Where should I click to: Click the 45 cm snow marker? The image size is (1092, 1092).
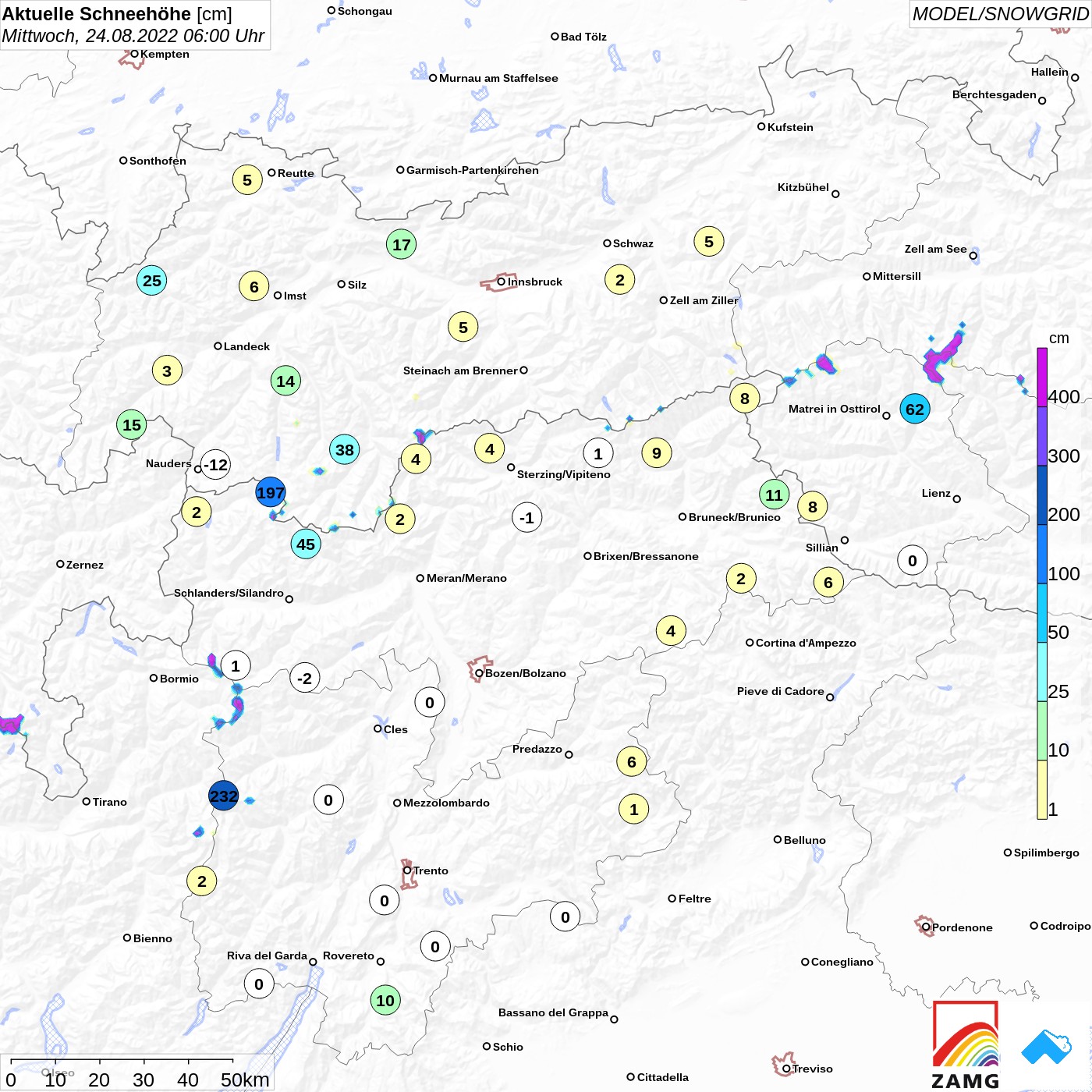(x=306, y=544)
